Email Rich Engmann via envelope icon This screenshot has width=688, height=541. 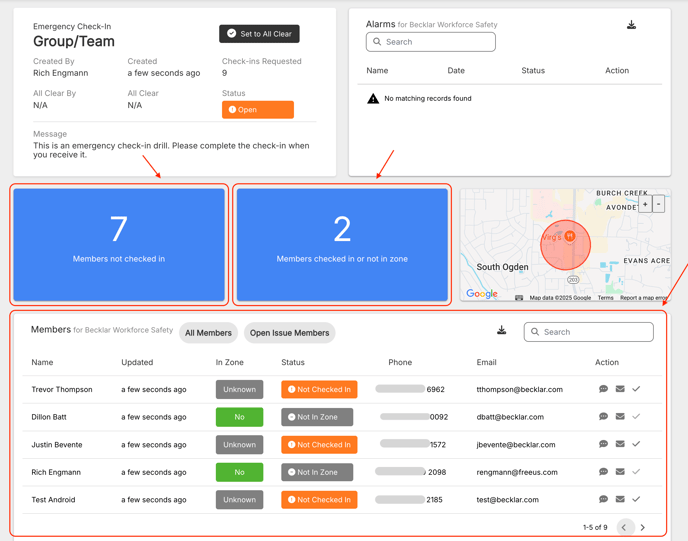(x=620, y=472)
